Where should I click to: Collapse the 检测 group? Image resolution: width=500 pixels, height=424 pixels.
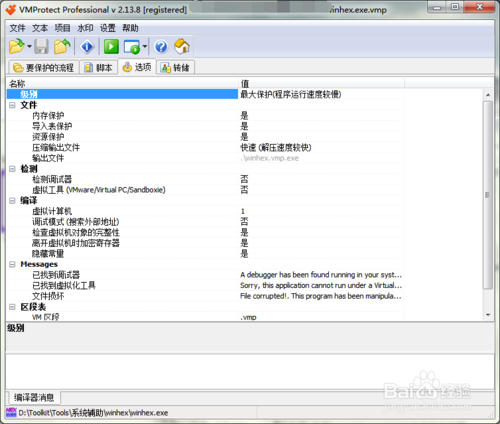[x=12, y=169]
